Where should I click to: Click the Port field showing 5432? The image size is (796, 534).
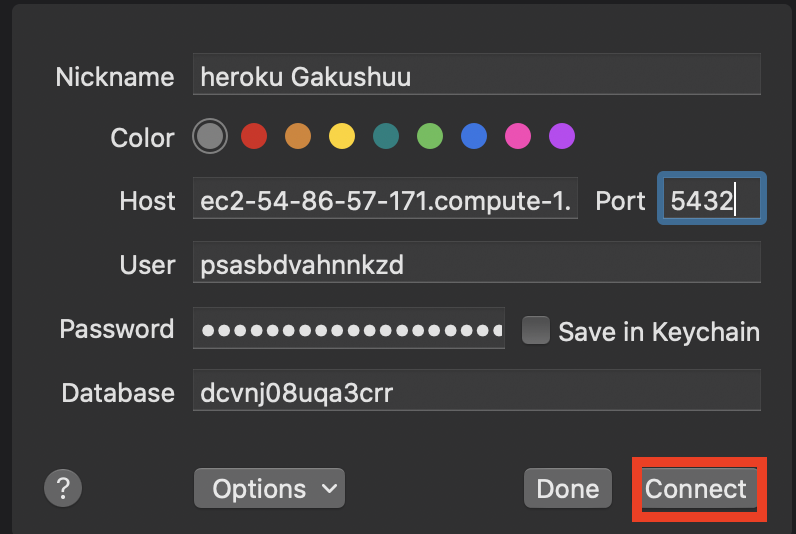712,198
